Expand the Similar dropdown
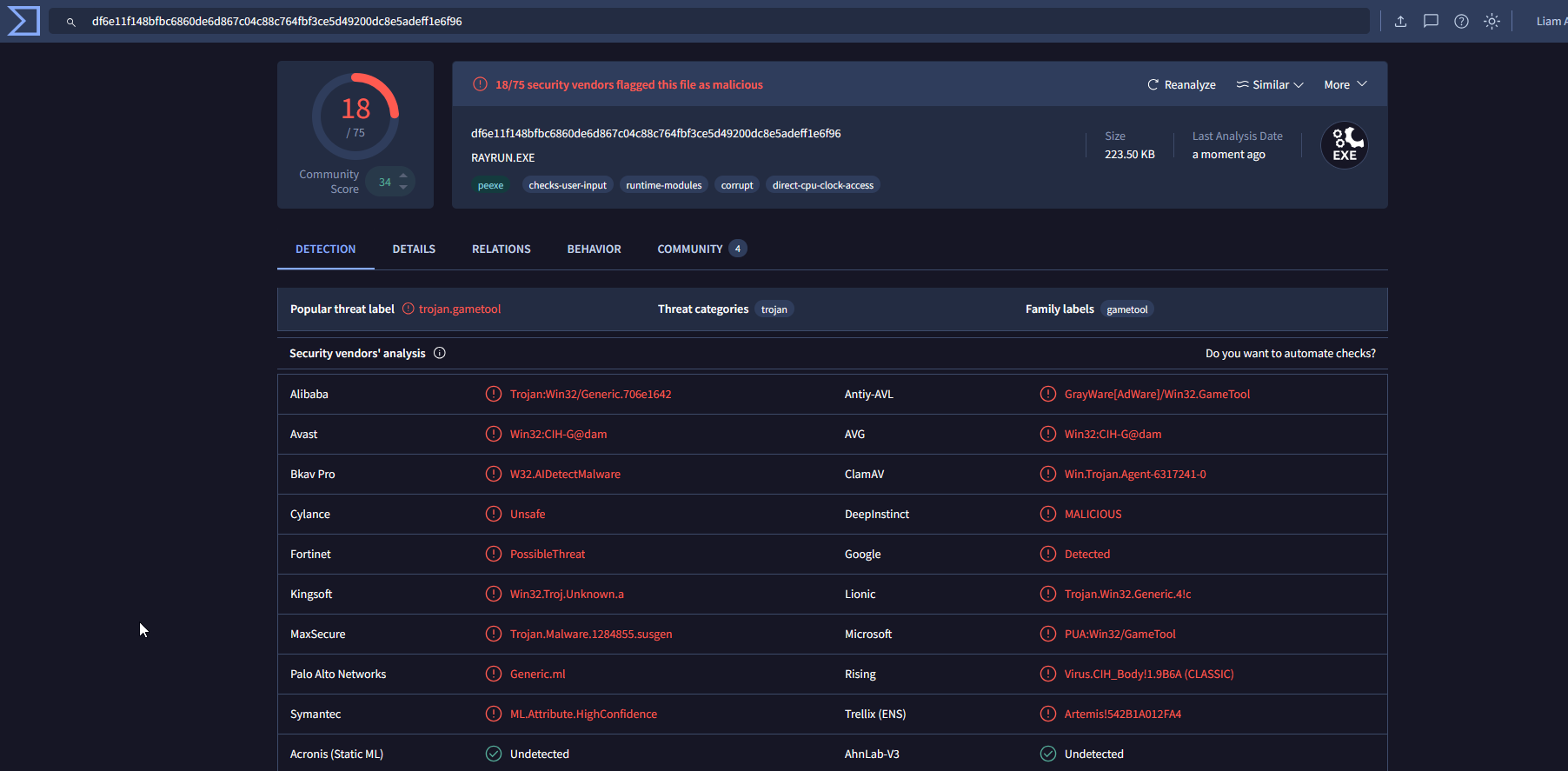The width and height of the screenshot is (1568, 771). pos(1270,84)
